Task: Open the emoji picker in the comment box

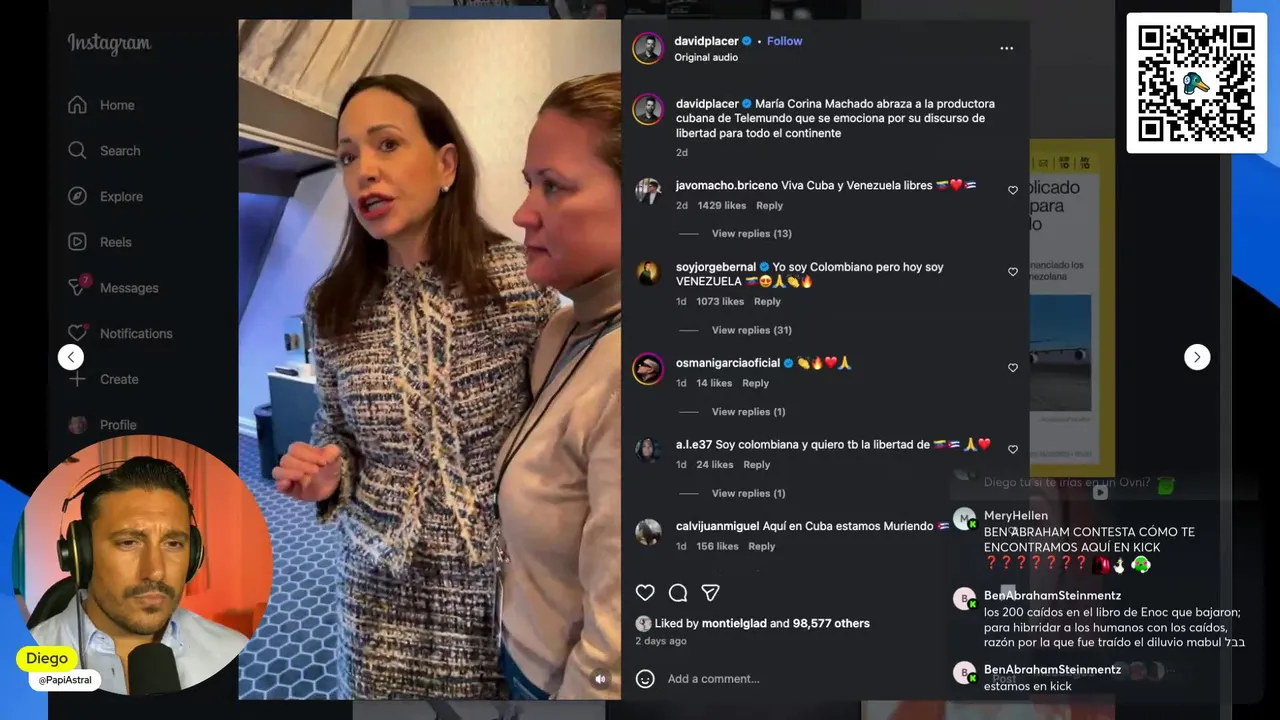Action: [x=646, y=679]
